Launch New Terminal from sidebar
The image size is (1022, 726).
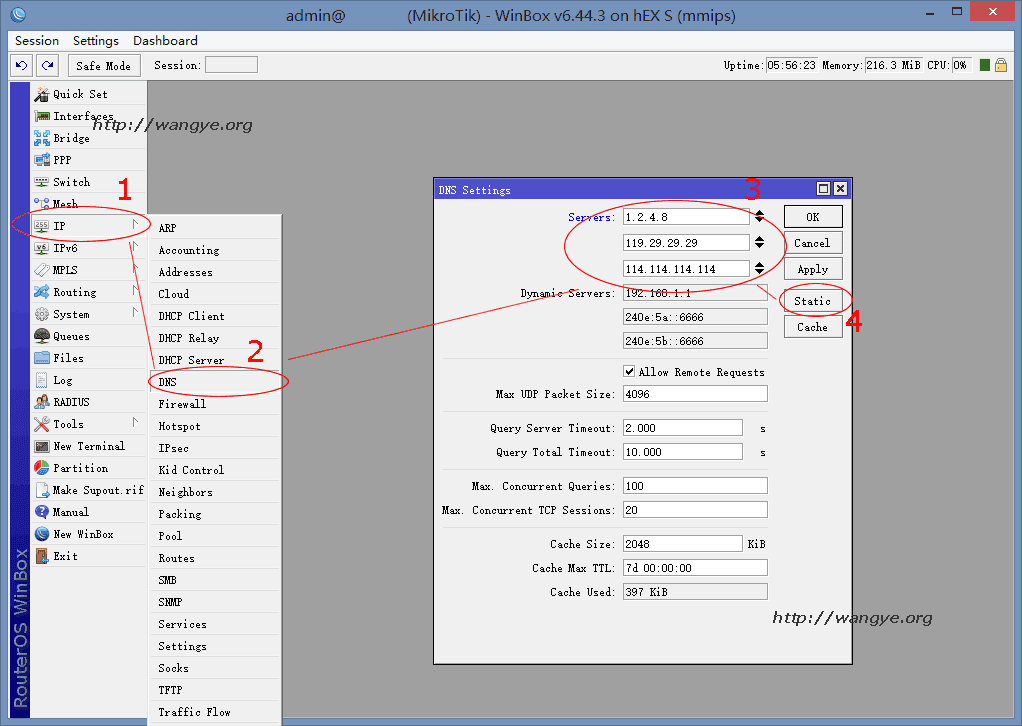pyautogui.click(x=89, y=446)
